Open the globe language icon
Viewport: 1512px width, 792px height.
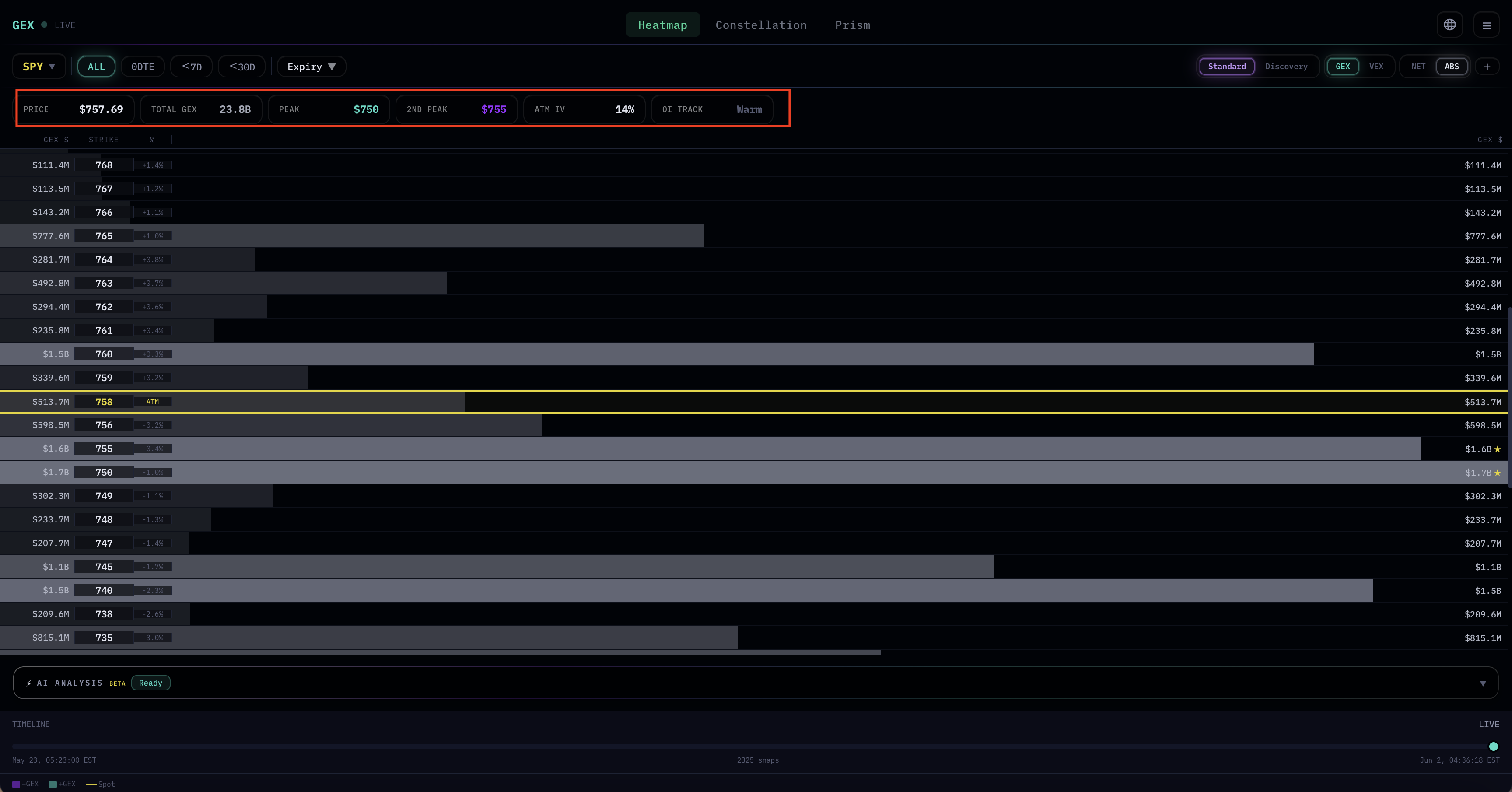pos(1449,25)
